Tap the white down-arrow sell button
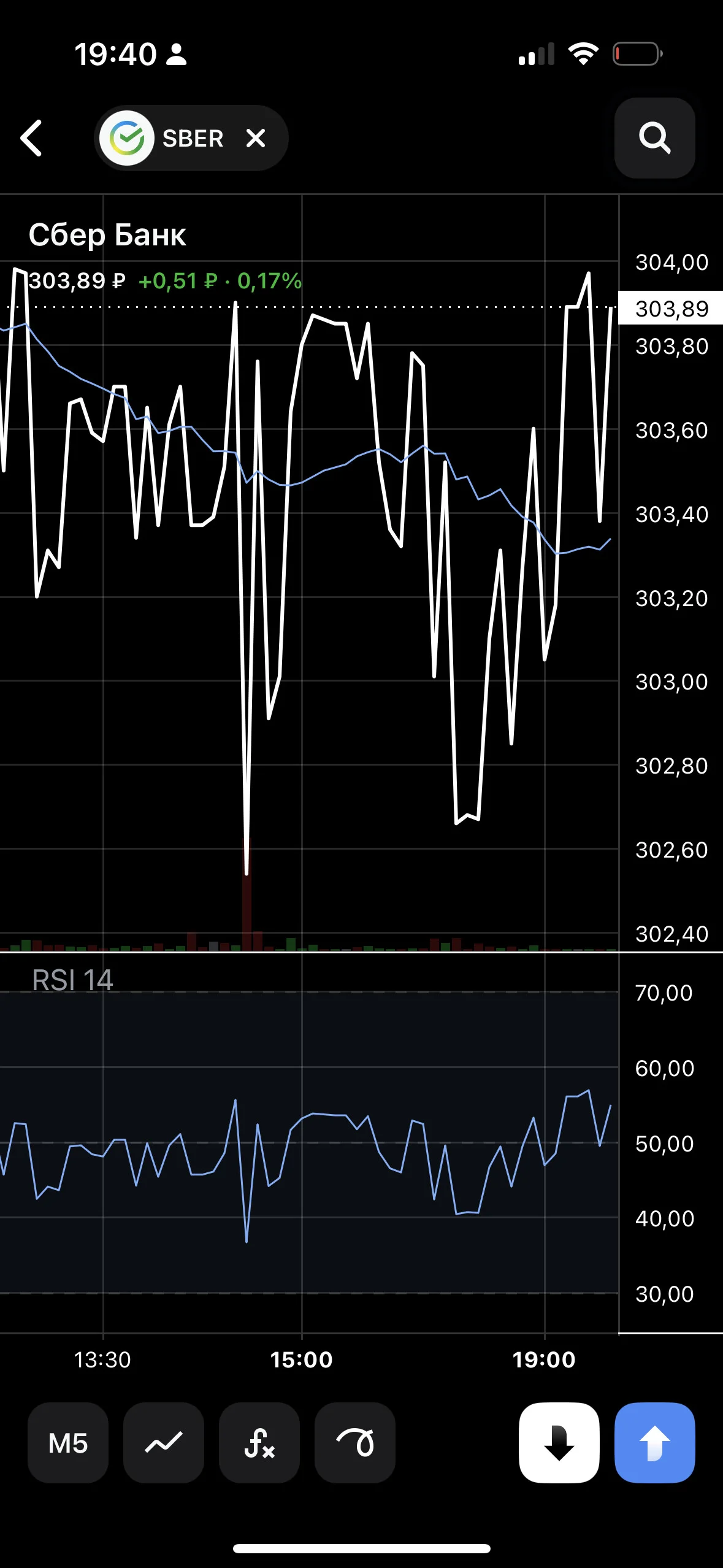Screen dimensions: 723x1568 [x=559, y=1443]
